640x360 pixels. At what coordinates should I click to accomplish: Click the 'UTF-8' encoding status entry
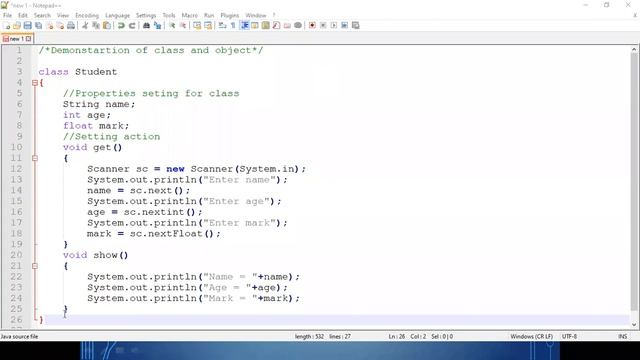pyautogui.click(x=569, y=336)
